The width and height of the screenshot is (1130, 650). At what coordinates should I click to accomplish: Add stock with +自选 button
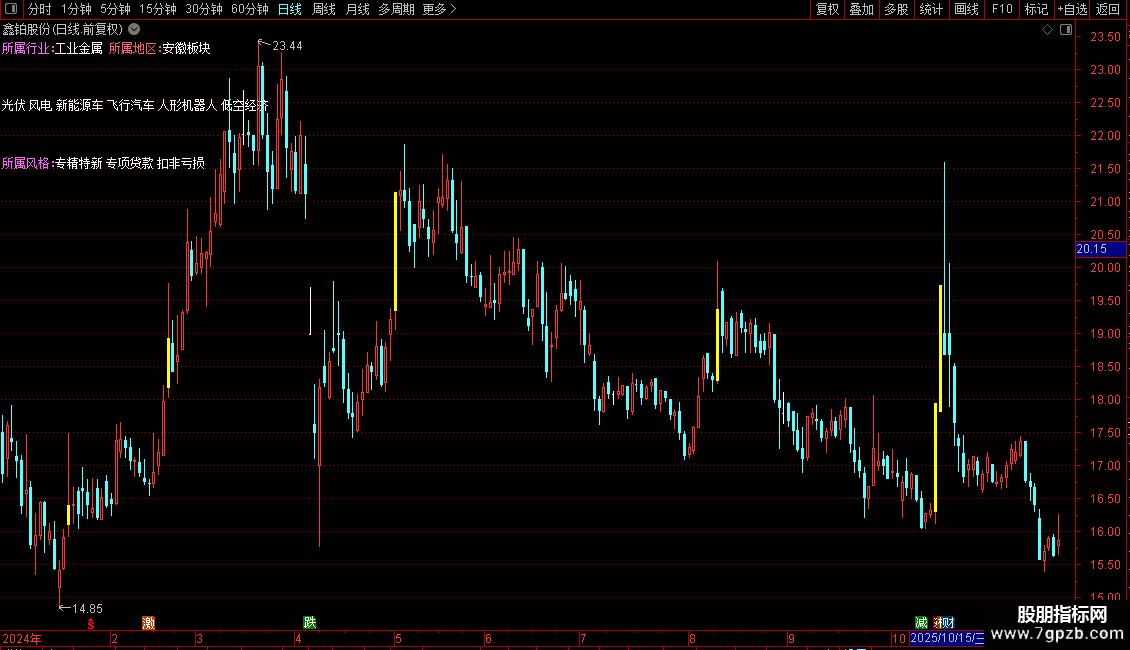tap(1072, 9)
